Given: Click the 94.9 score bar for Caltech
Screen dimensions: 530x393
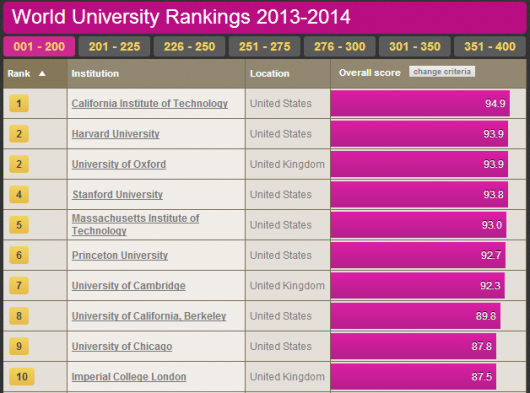Looking at the screenshot, I should point(420,103).
